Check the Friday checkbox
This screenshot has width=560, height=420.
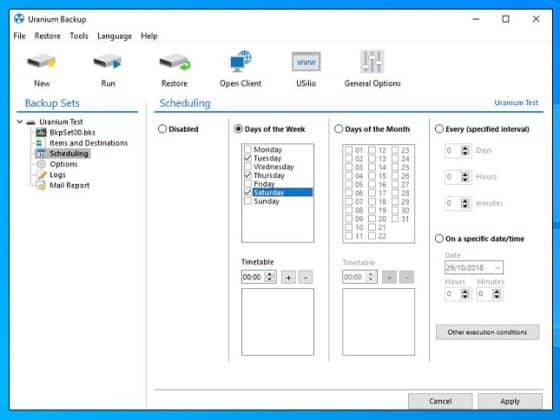tap(248, 184)
